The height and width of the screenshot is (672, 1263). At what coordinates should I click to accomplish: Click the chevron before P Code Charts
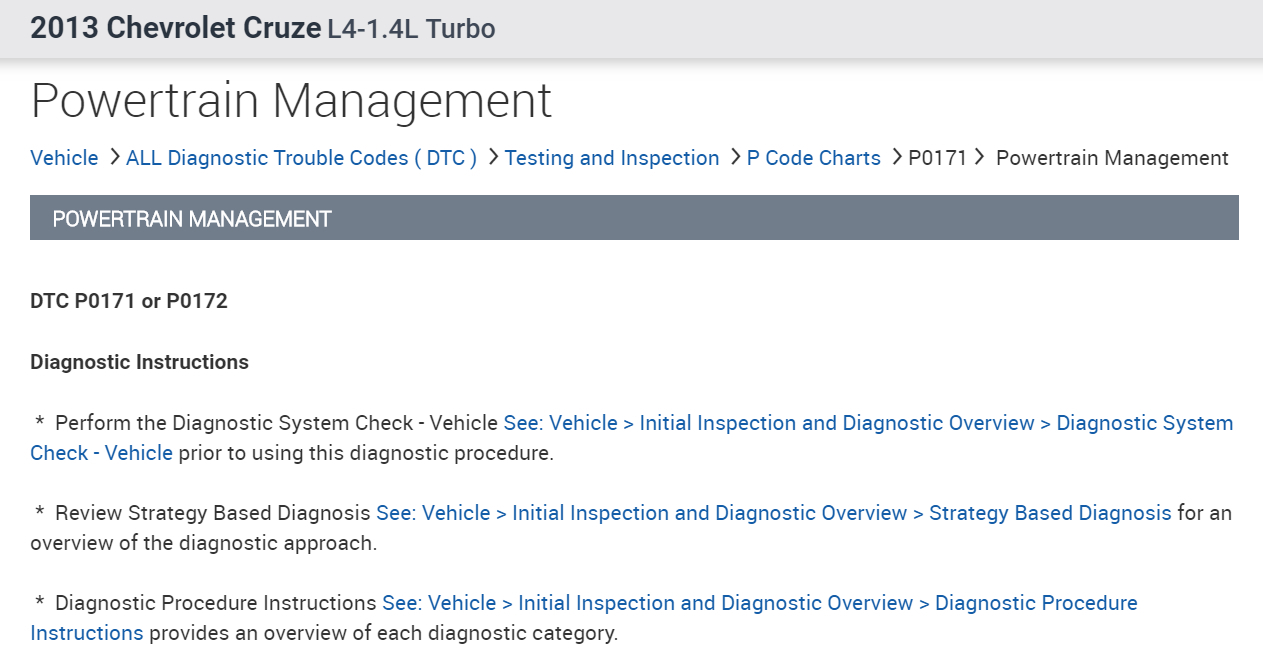[736, 157]
